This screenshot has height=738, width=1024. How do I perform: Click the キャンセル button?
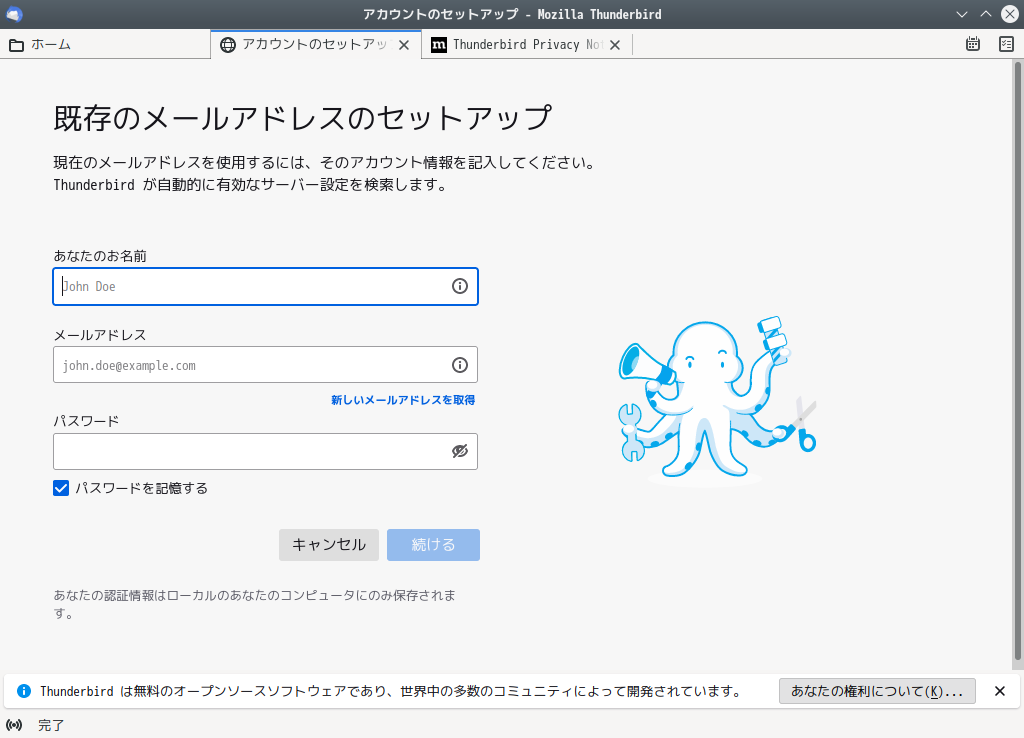[x=328, y=545]
